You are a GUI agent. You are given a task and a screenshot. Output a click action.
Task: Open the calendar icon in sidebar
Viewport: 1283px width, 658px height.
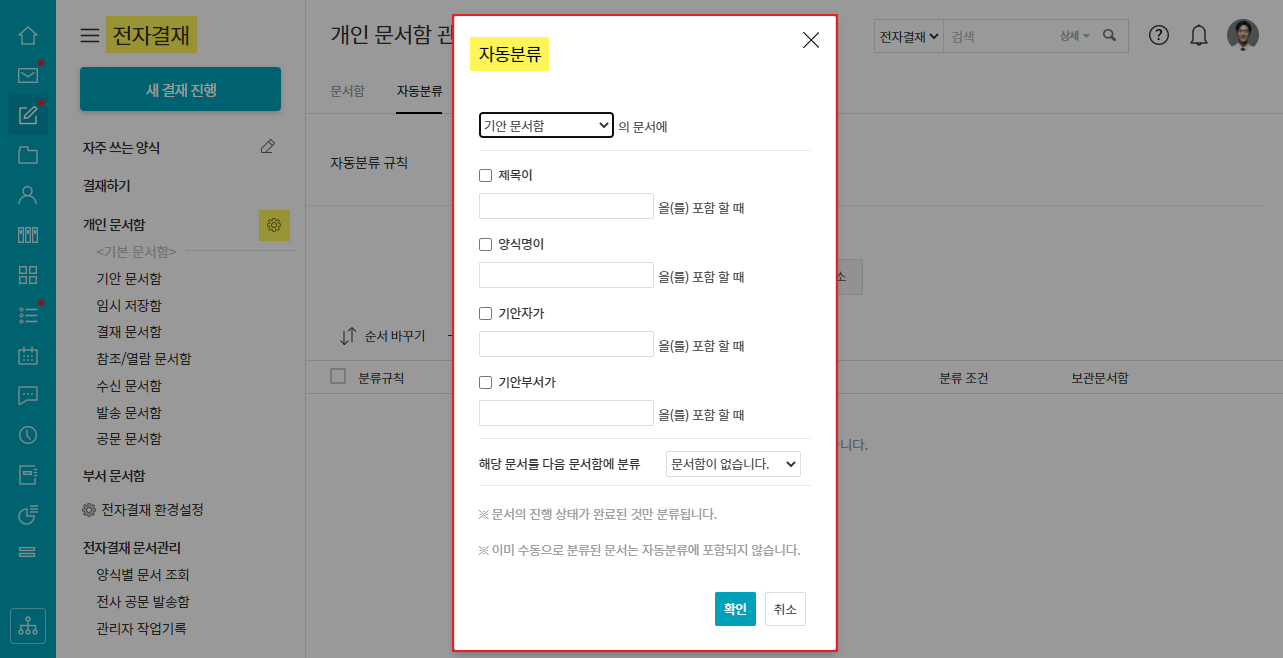pos(28,355)
